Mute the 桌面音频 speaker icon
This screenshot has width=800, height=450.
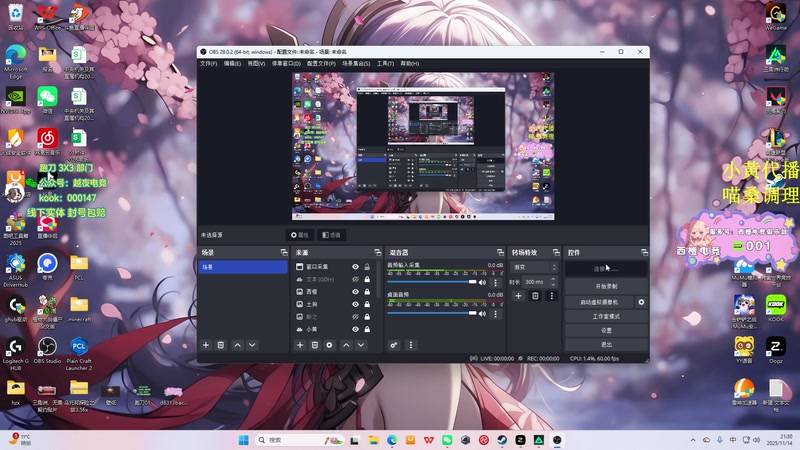pyautogui.click(x=484, y=313)
